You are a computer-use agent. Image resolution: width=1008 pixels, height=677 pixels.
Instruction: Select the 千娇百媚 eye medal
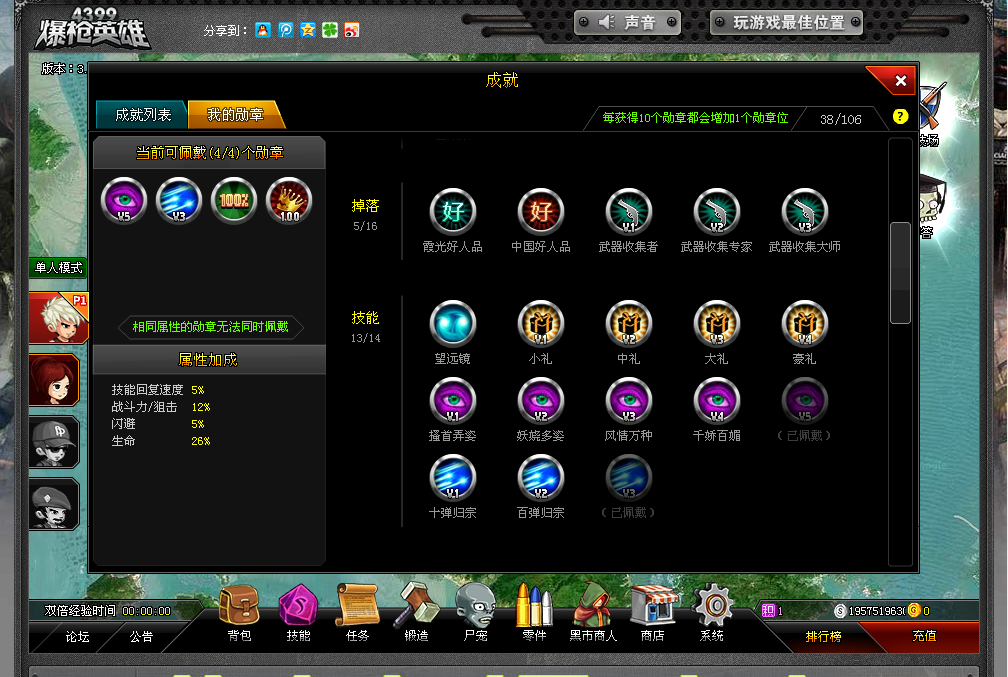pos(717,401)
